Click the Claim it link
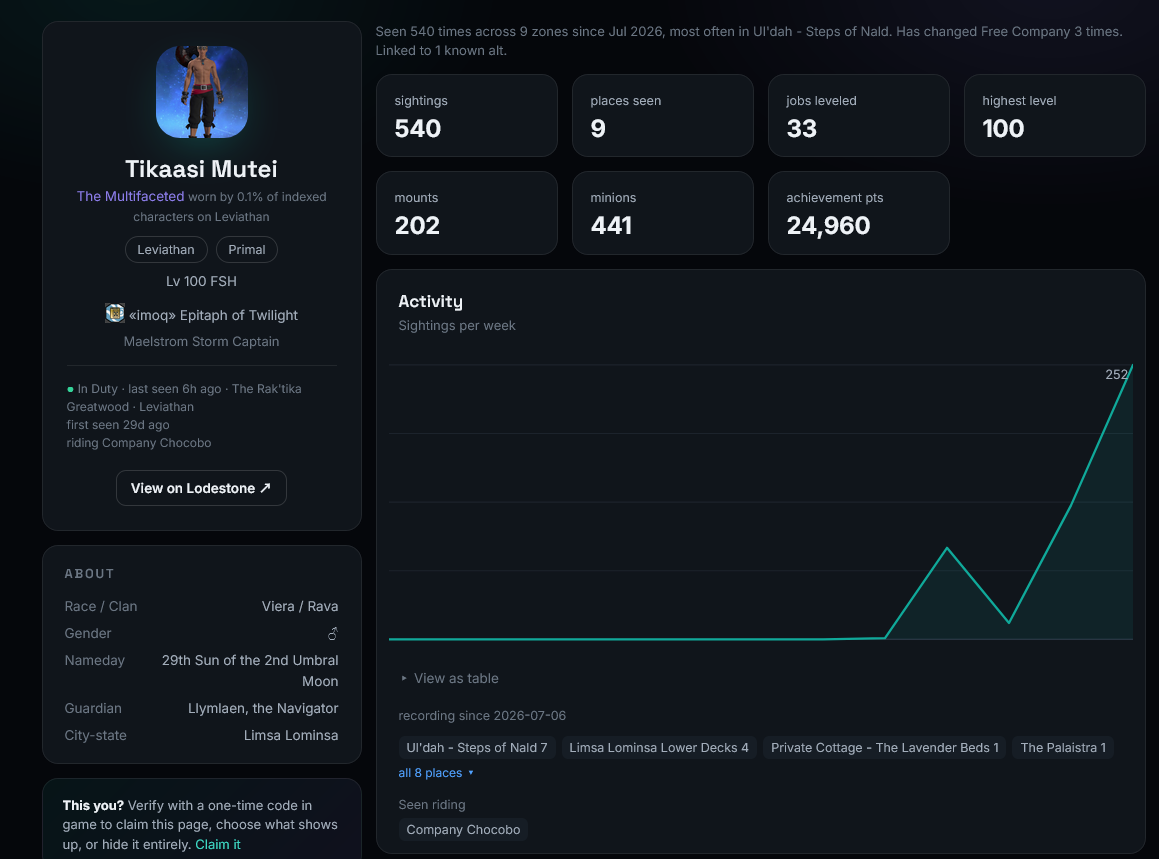Image resolution: width=1159 pixels, height=859 pixels. click(x=218, y=844)
